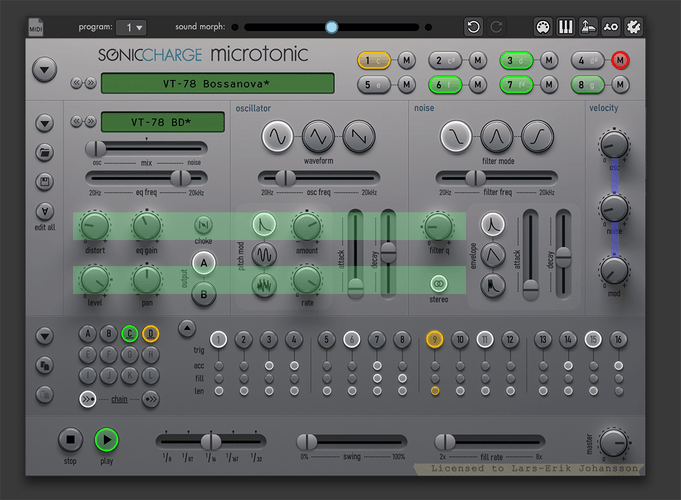Image resolution: width=681 pixels, height=500 pixels.
Task: Mute drum channel 8
Action: (620, 84)
